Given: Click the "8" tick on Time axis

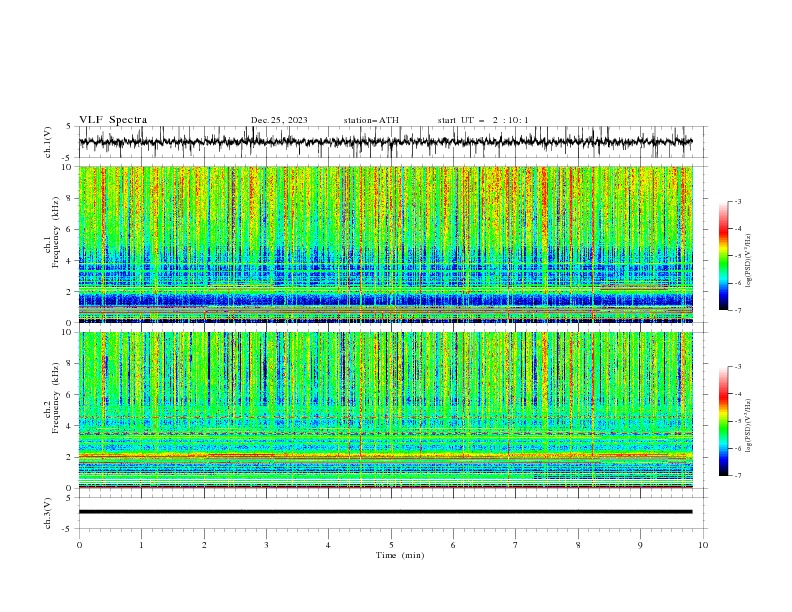Looking at the screenshot, I should (x=578, y=545).
